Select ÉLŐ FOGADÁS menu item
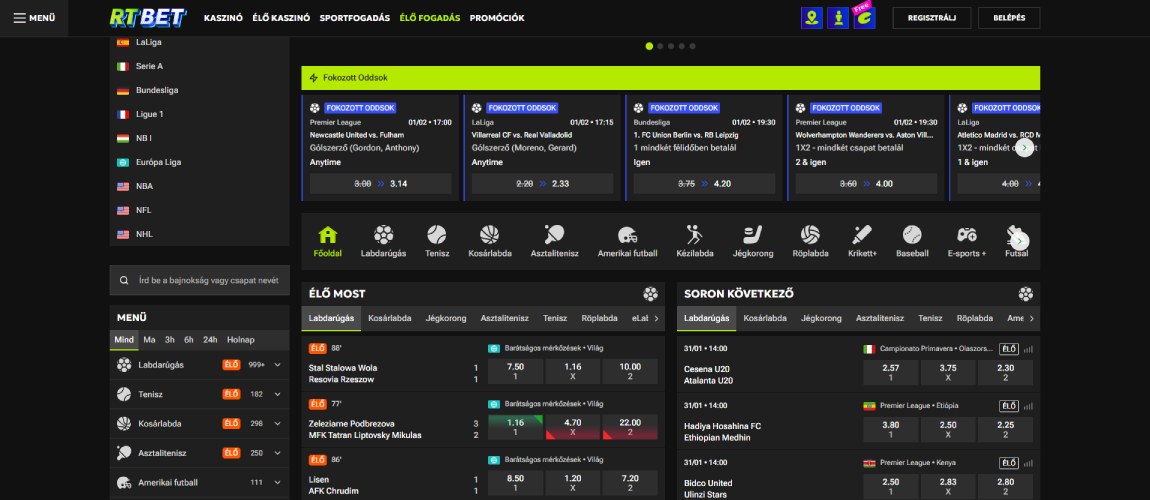Image resolution: width=1150 pixels, height=500 pixels. coord(430,18)
